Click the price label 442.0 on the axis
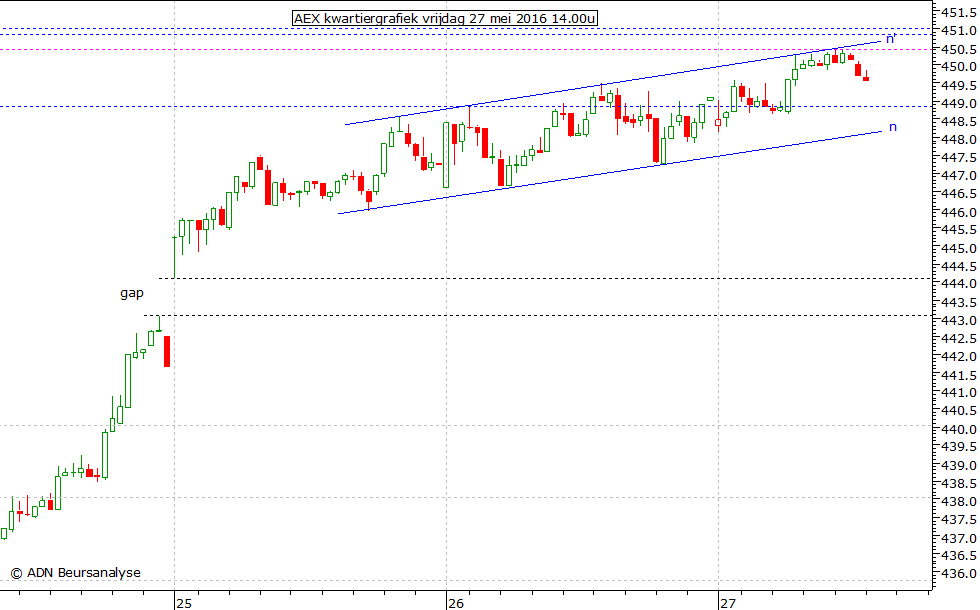The height and width of the screenshot is (610, 980). (x=960, y=357)
